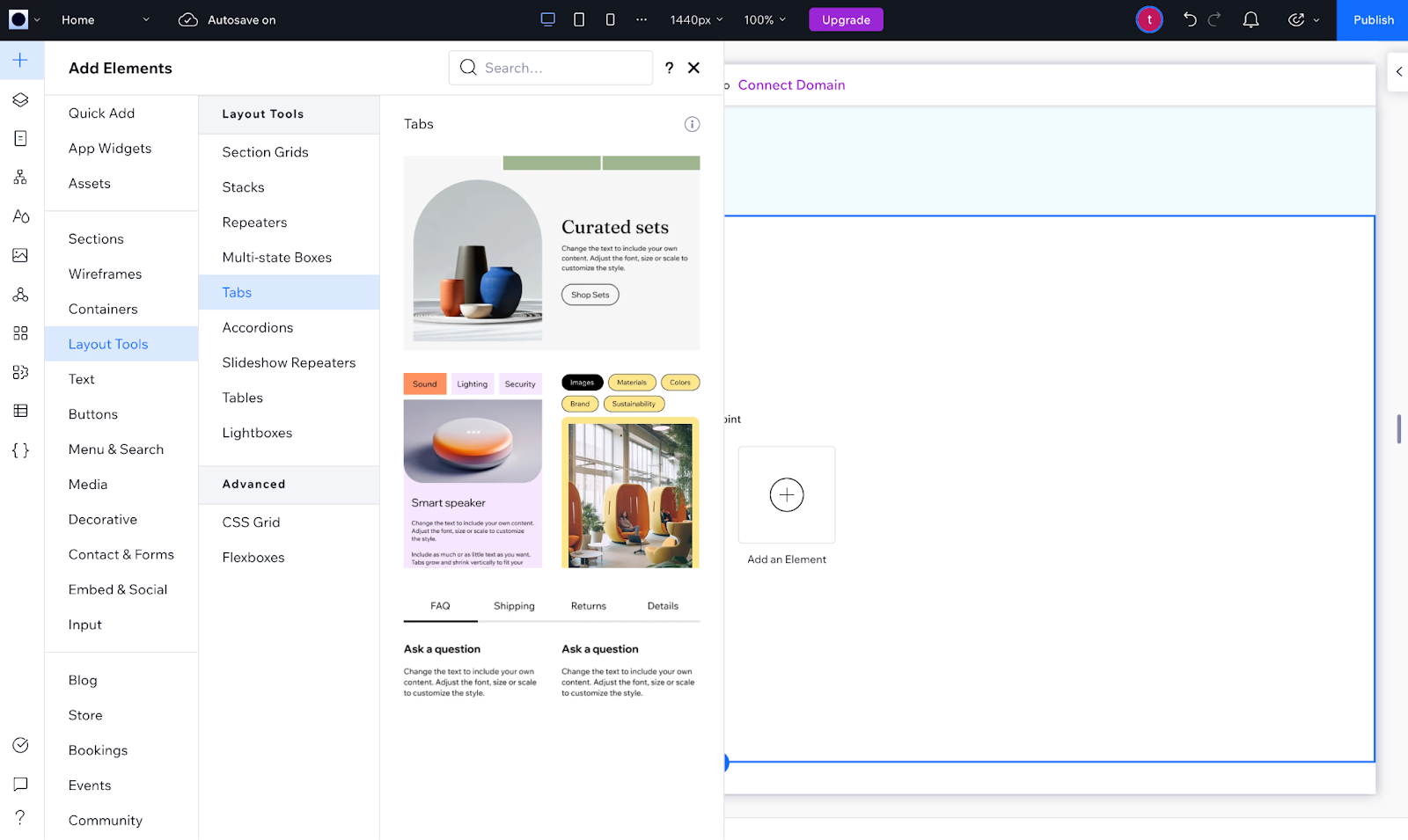Open the 100% zoom dropdown
This screenshot has height=840, width=1408.
click(765, 19)
